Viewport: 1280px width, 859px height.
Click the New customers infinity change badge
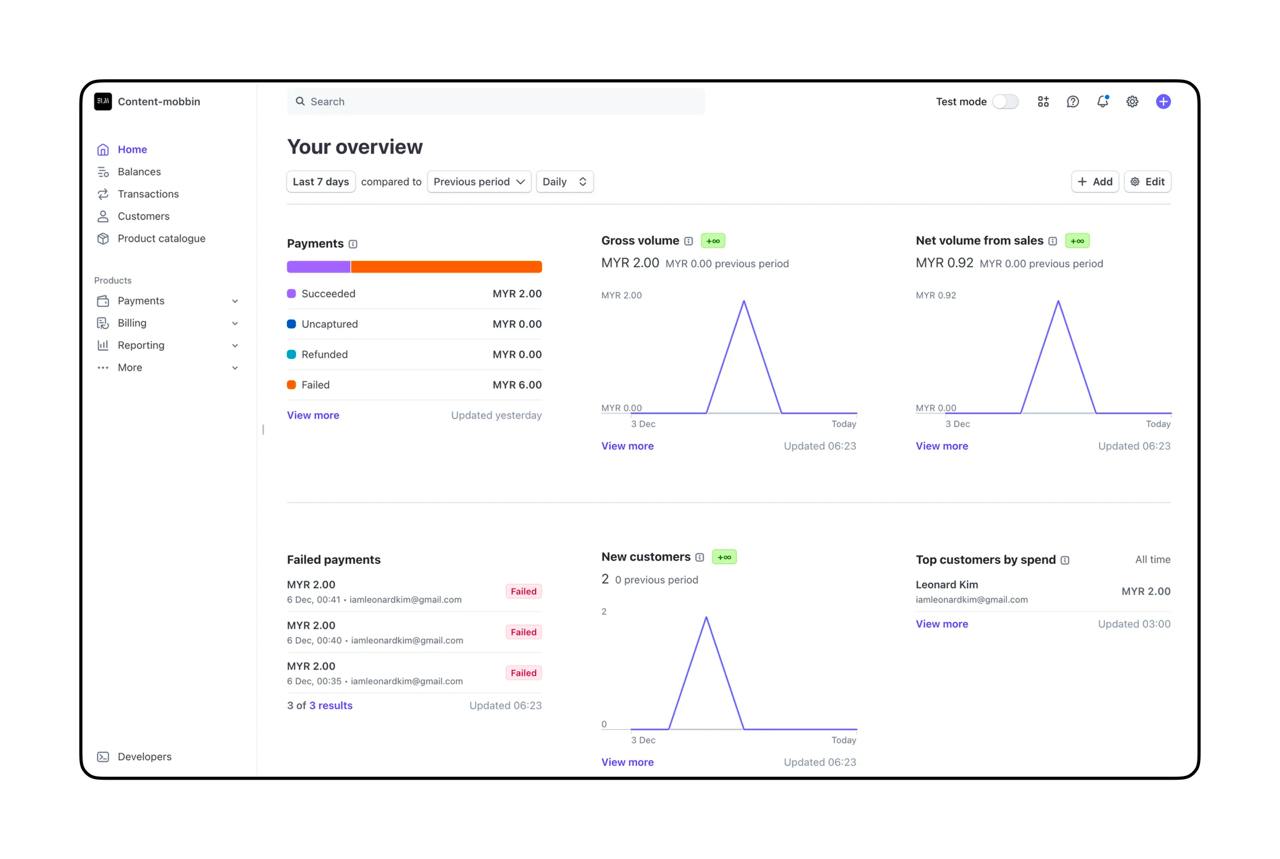tap(724, 557)
